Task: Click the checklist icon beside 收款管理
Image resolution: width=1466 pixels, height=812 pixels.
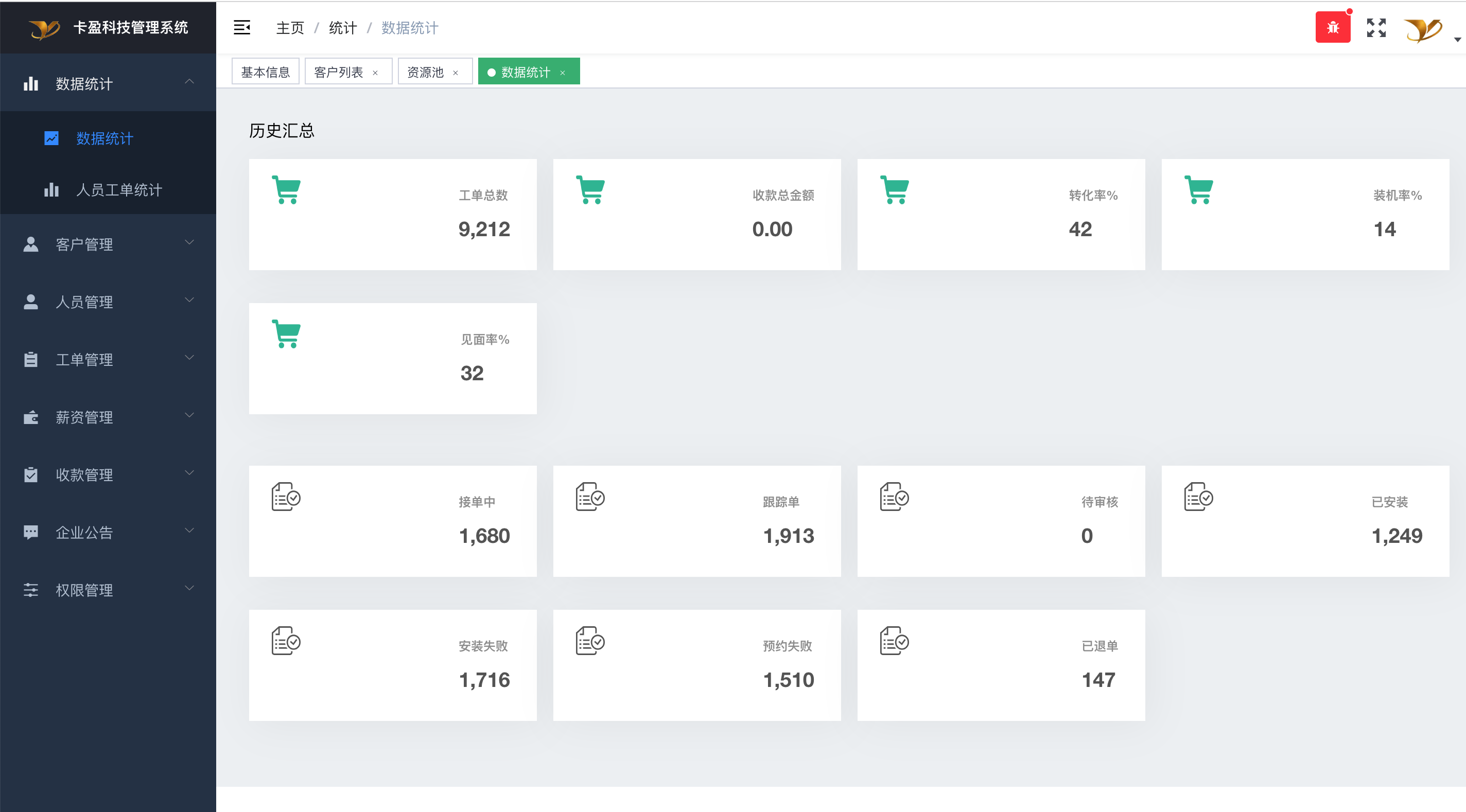Action: click(x=31, y=474)
